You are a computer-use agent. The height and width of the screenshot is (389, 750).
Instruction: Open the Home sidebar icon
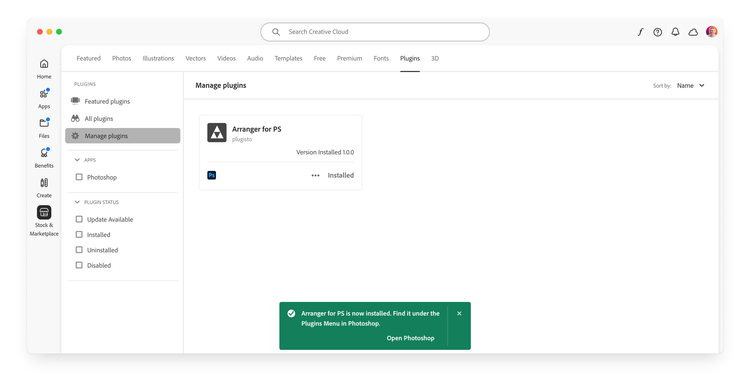(x=44, y=64)
